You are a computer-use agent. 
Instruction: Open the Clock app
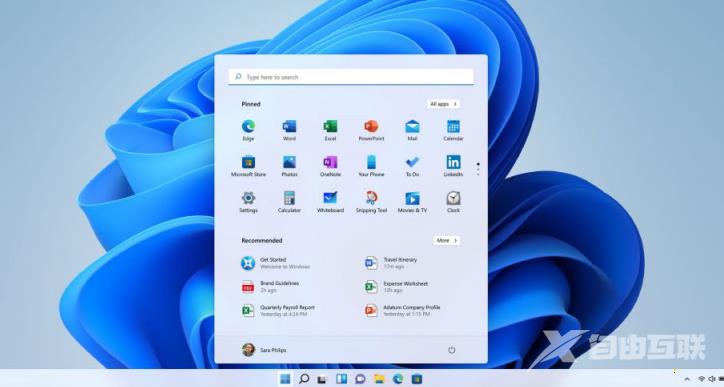[453, 202]
